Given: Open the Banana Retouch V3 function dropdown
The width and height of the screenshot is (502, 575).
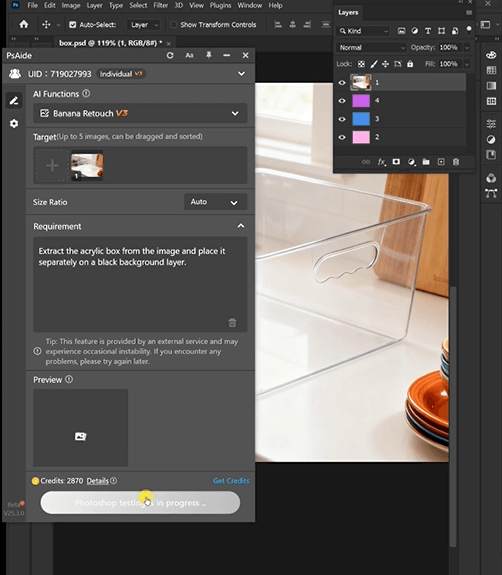Looking at the screenshot, I should pyautogui.click(x=140, y=113).
